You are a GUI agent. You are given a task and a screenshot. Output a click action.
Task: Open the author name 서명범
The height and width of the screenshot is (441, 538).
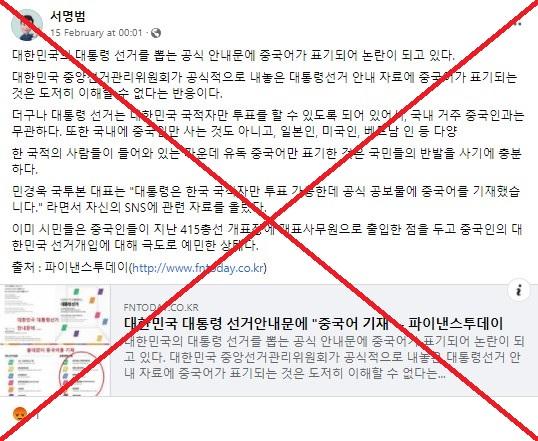pyautogui.click(x=68, y=16)
